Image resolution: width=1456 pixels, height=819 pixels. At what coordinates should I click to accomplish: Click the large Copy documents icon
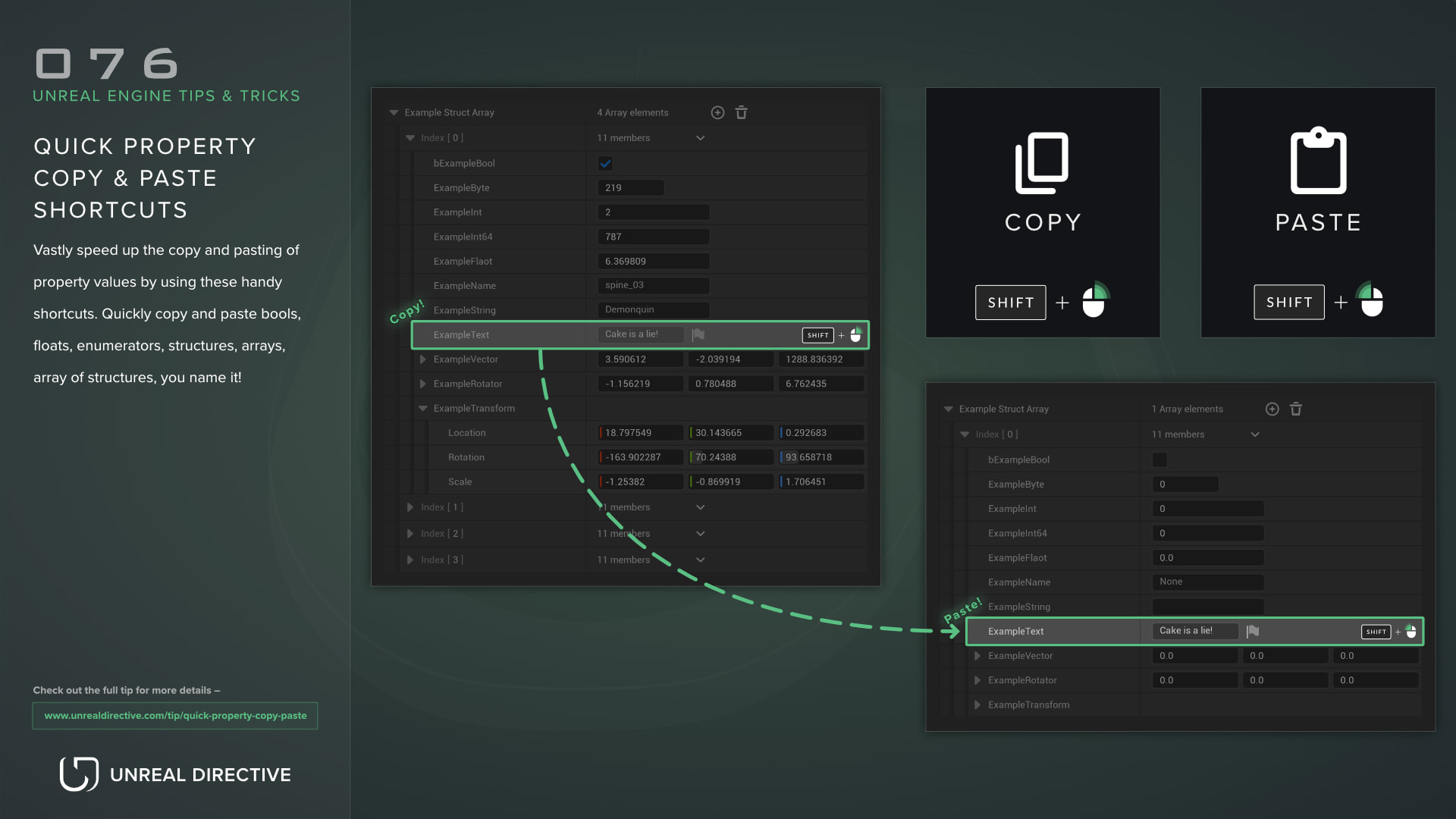coord(1042,162)
